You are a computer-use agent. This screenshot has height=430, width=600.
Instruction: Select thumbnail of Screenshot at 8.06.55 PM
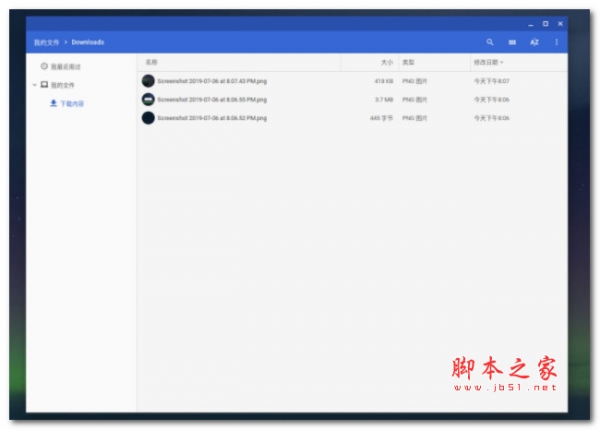(x=148, y=99)
